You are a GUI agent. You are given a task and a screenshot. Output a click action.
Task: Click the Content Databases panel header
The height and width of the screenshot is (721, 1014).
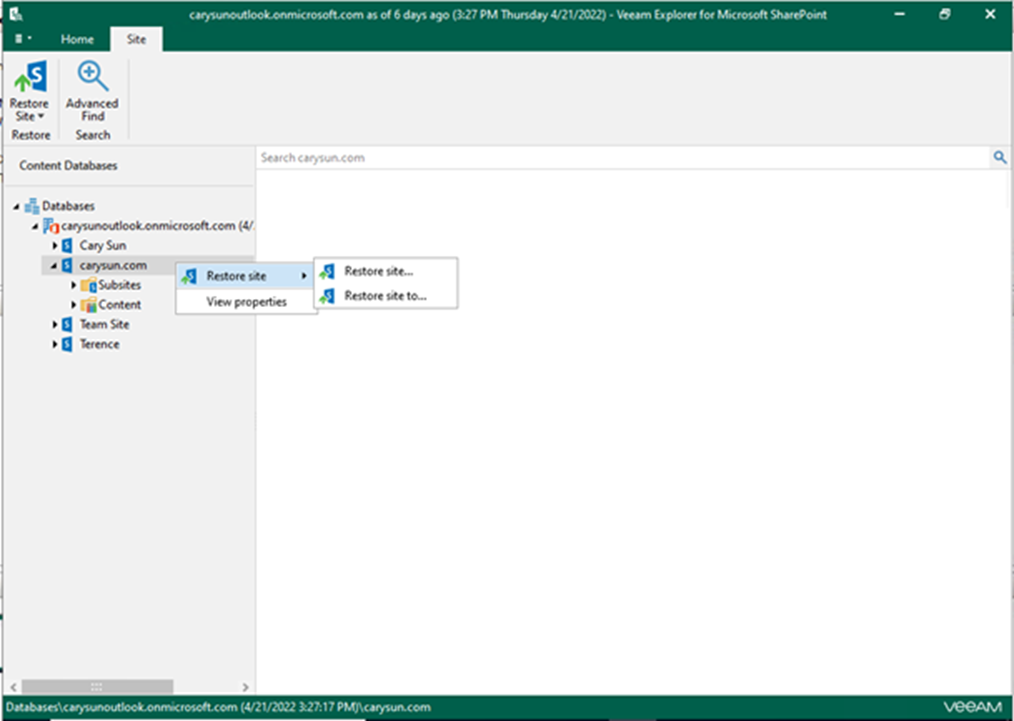tap(68, 166)
